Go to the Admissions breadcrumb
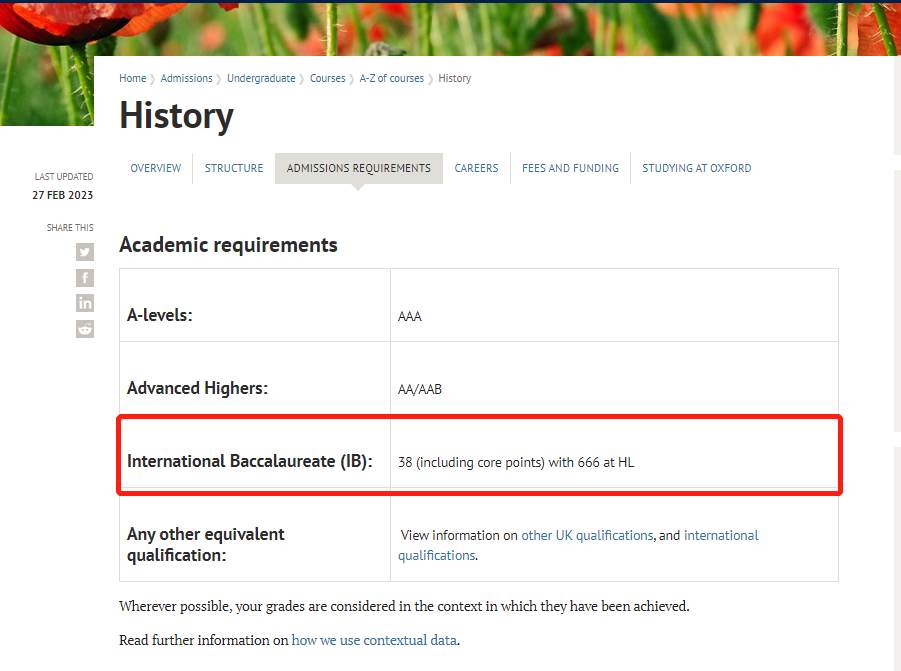The width and height of the screenshot is (901, 671). pos(186,78)
